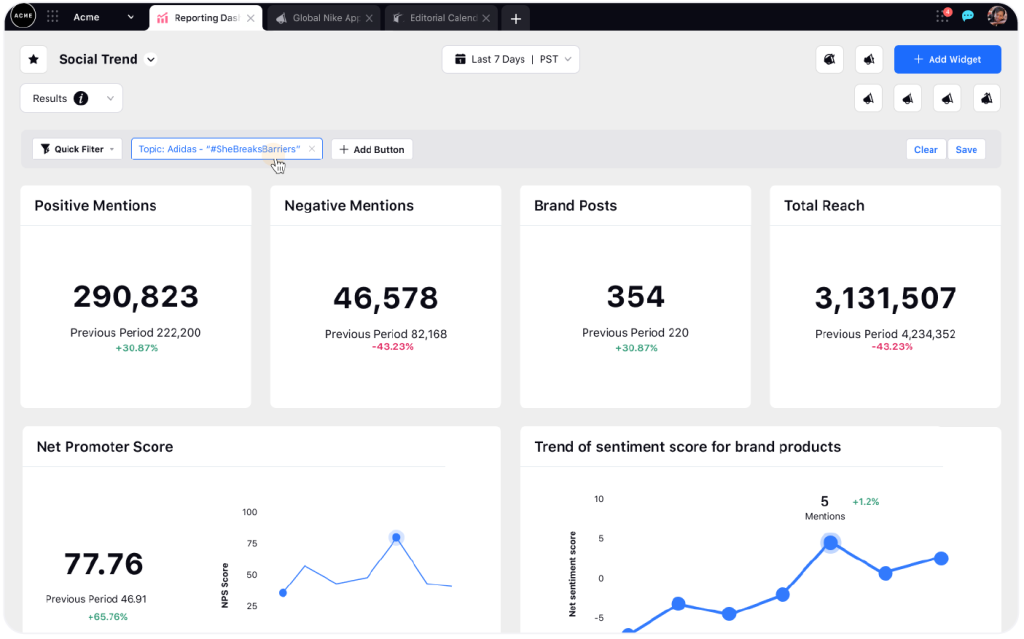Click the Save button in filter bar
Viewport: 1024px width, 639px height.
click(966, 150)
